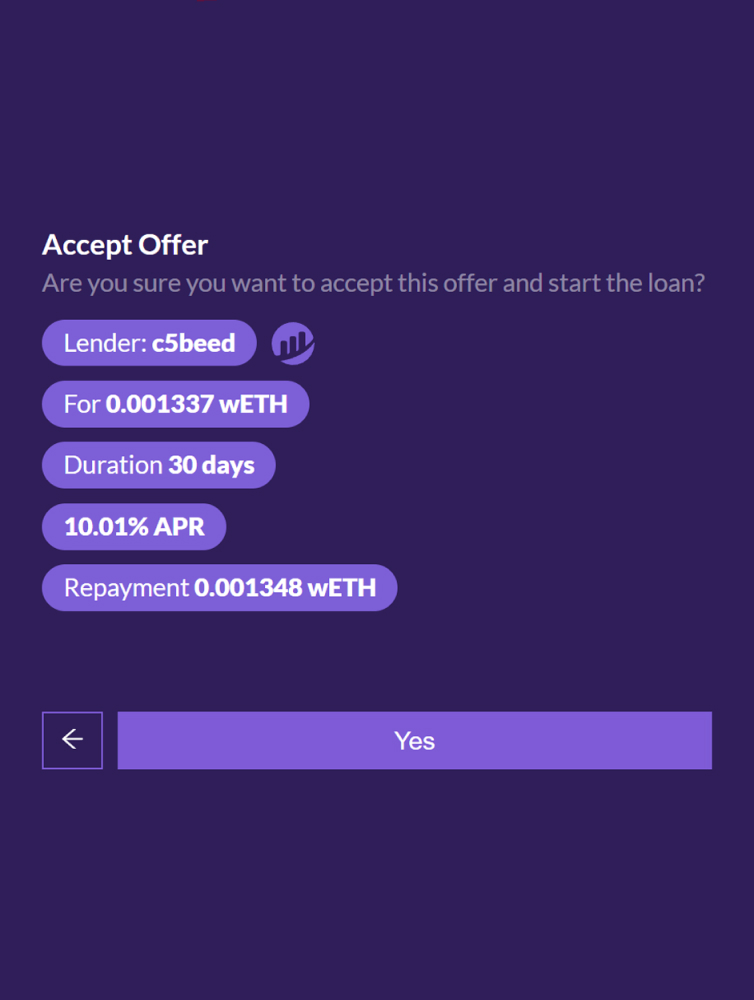The image size is (754, 1000).
Task: Click the Lender: c5beed pill
Action: click(149, 344)
